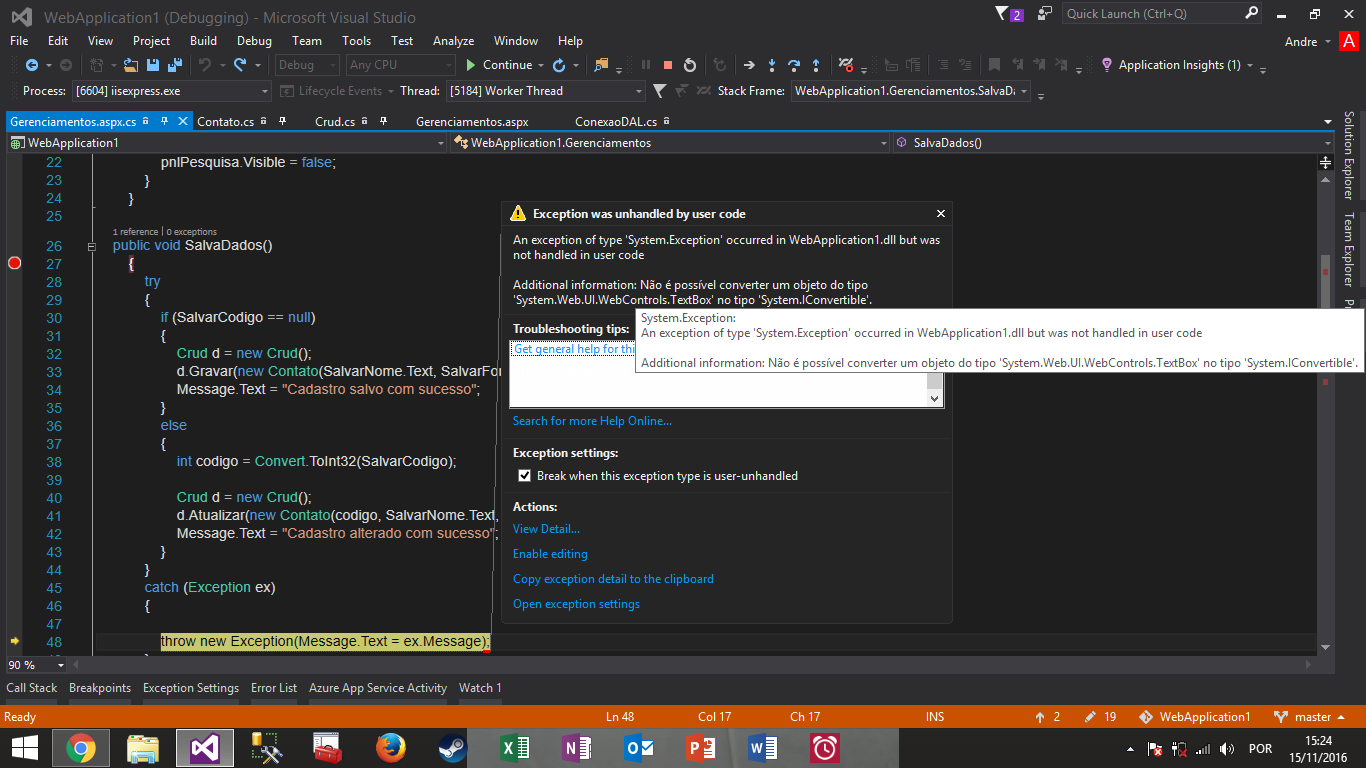
Task: Click the IntelliTrace events toolbar icon
Action: coord(846,65)
